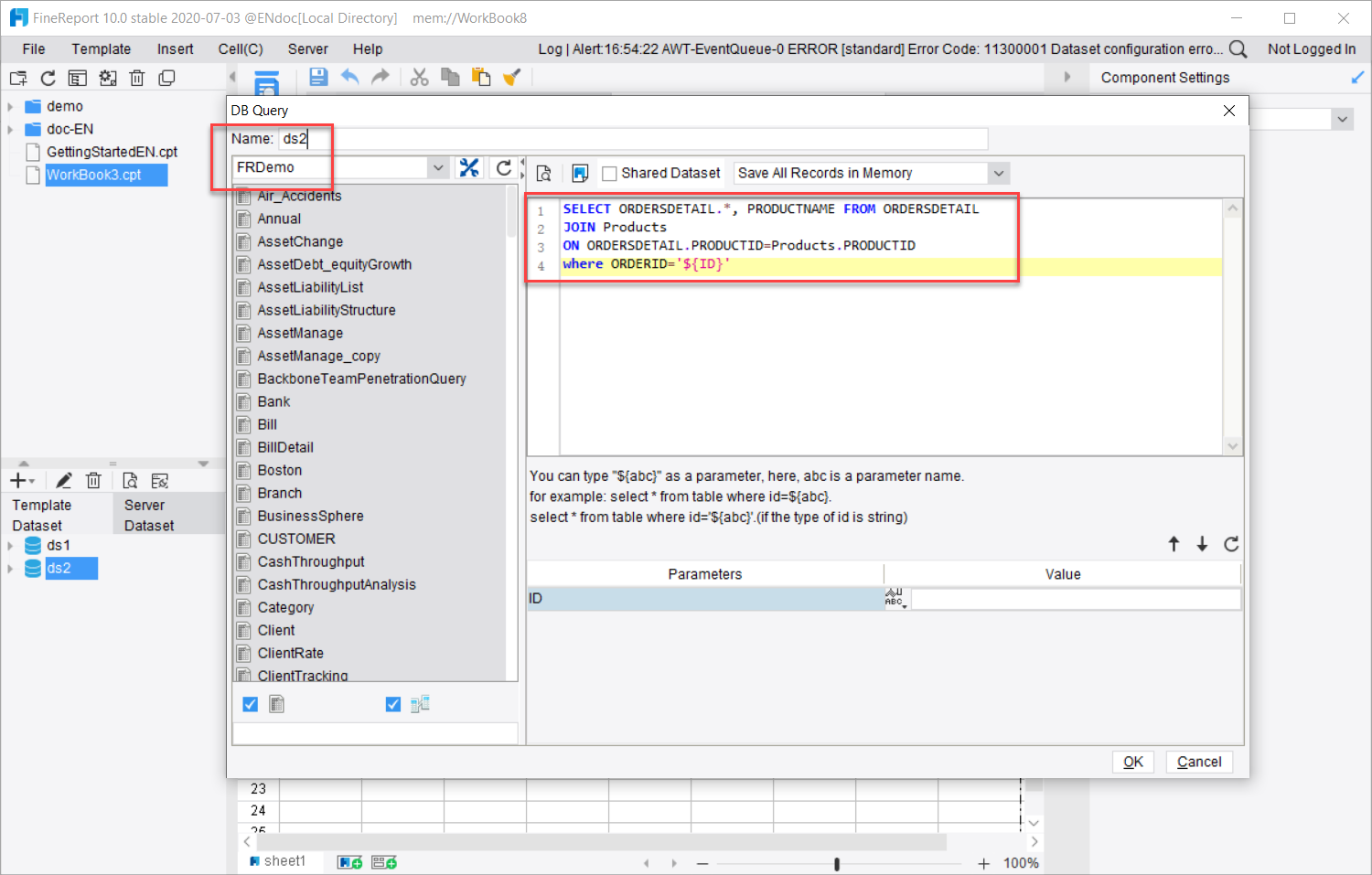Open the Template menu
The width and height of the screenshot is (1372, 875).
tap(102, 48)
